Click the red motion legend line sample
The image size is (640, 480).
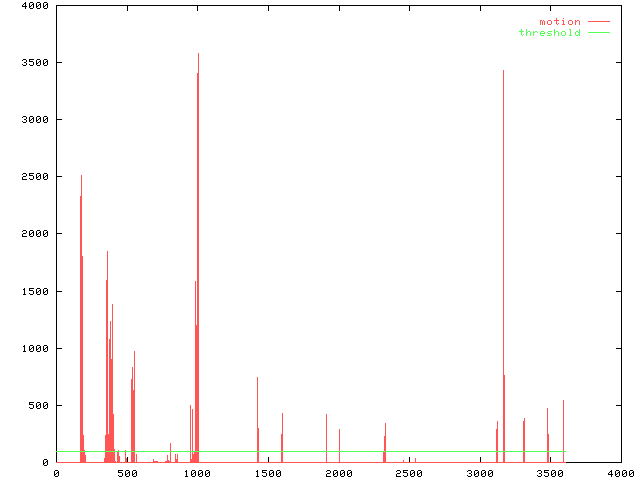point(599,21)
